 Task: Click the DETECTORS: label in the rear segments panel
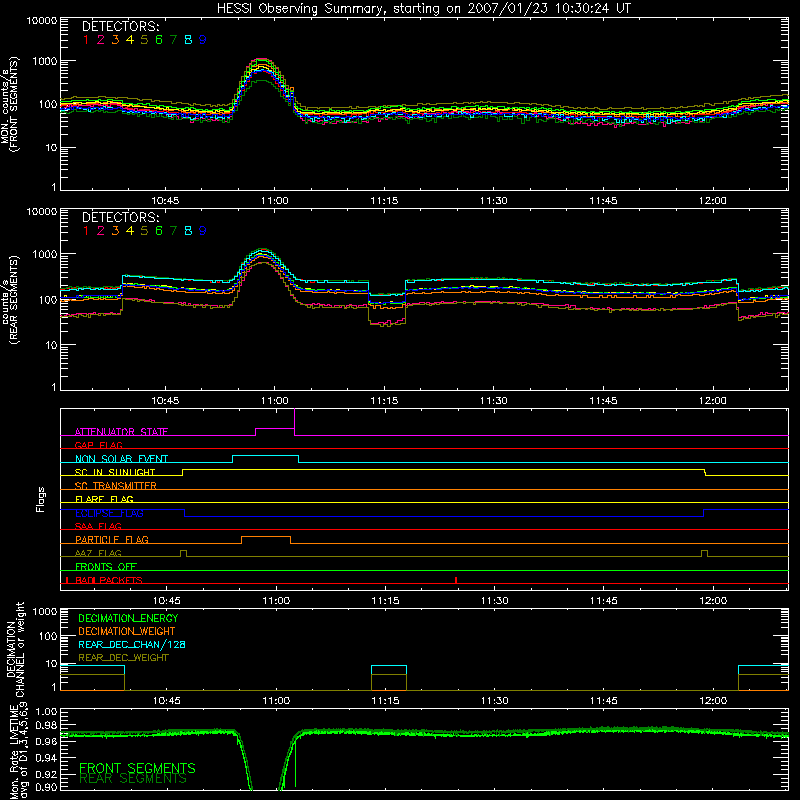click(x=120, y=217)
